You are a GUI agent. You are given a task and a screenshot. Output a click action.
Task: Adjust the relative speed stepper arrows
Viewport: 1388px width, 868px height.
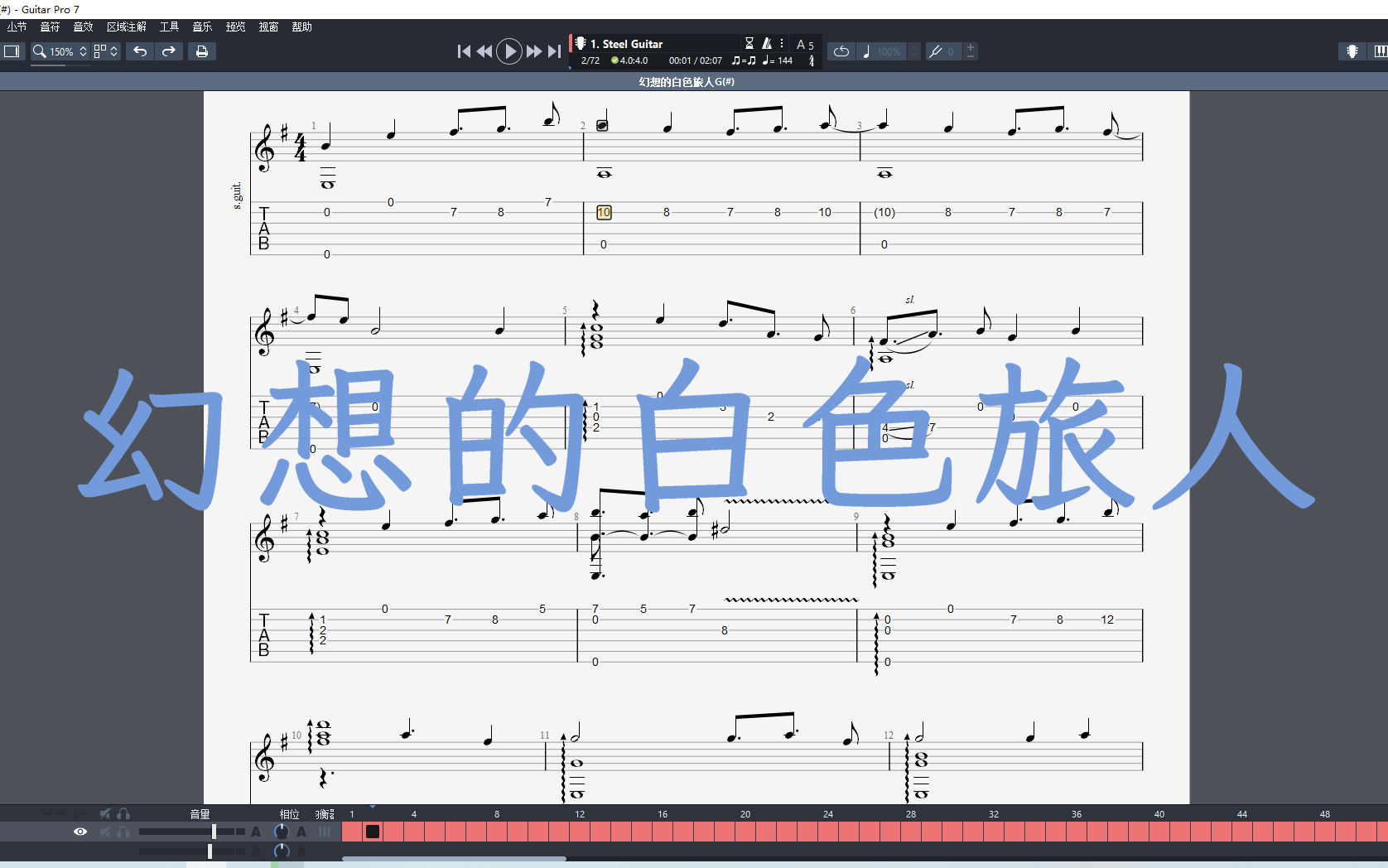tap(914, 51)
